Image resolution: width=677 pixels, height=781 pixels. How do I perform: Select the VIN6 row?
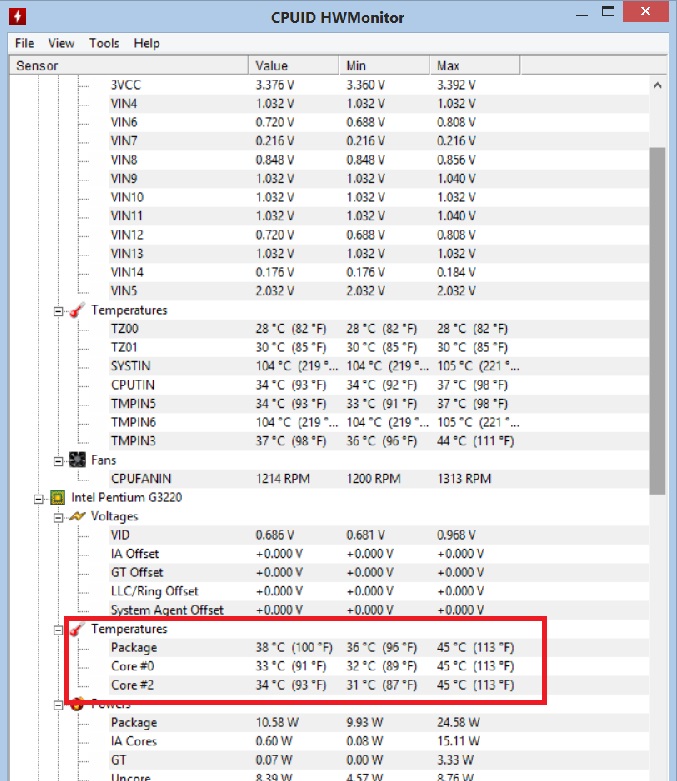pyautogui.click(x=379, y=123)
